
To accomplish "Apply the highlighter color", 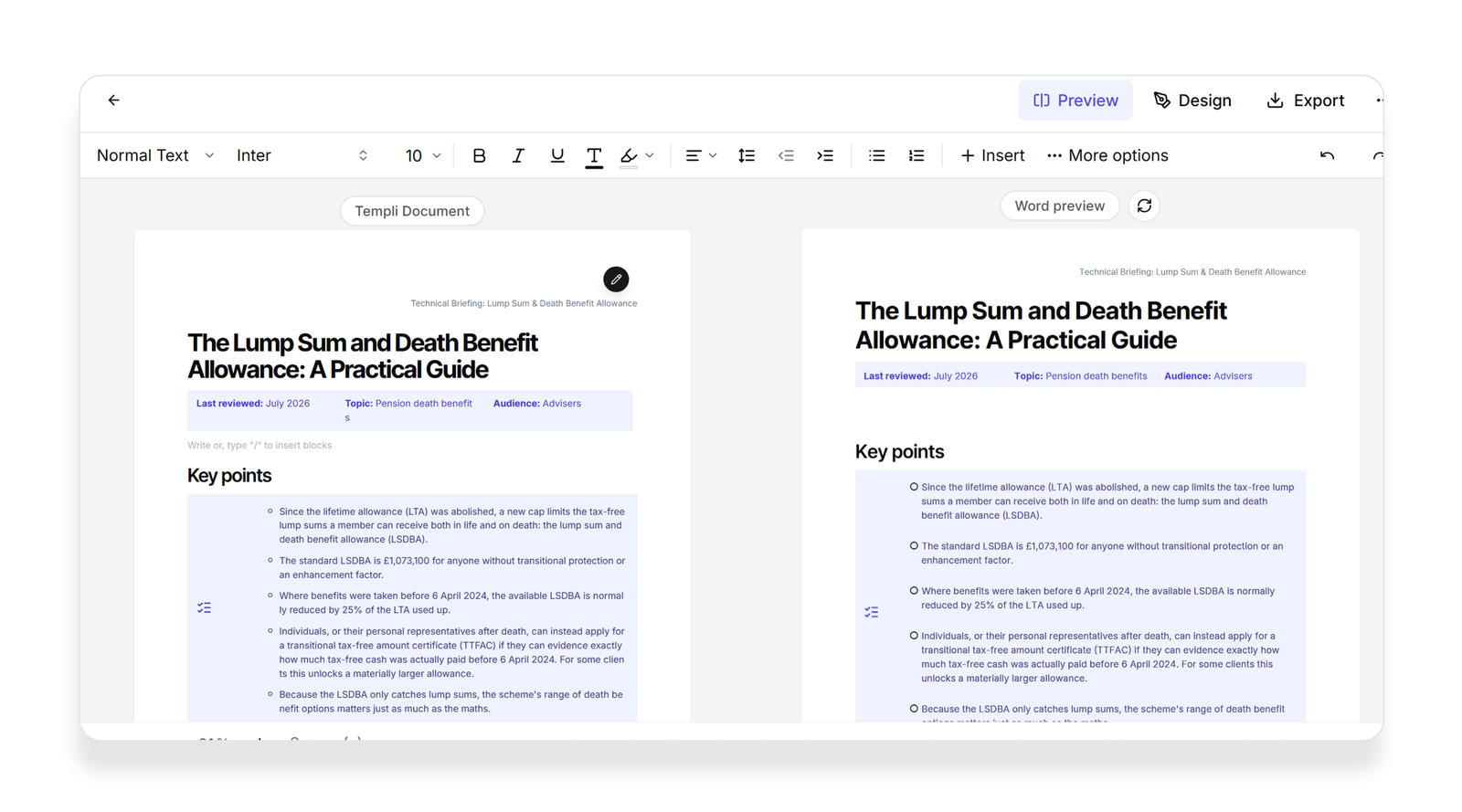I will (629, 156).
